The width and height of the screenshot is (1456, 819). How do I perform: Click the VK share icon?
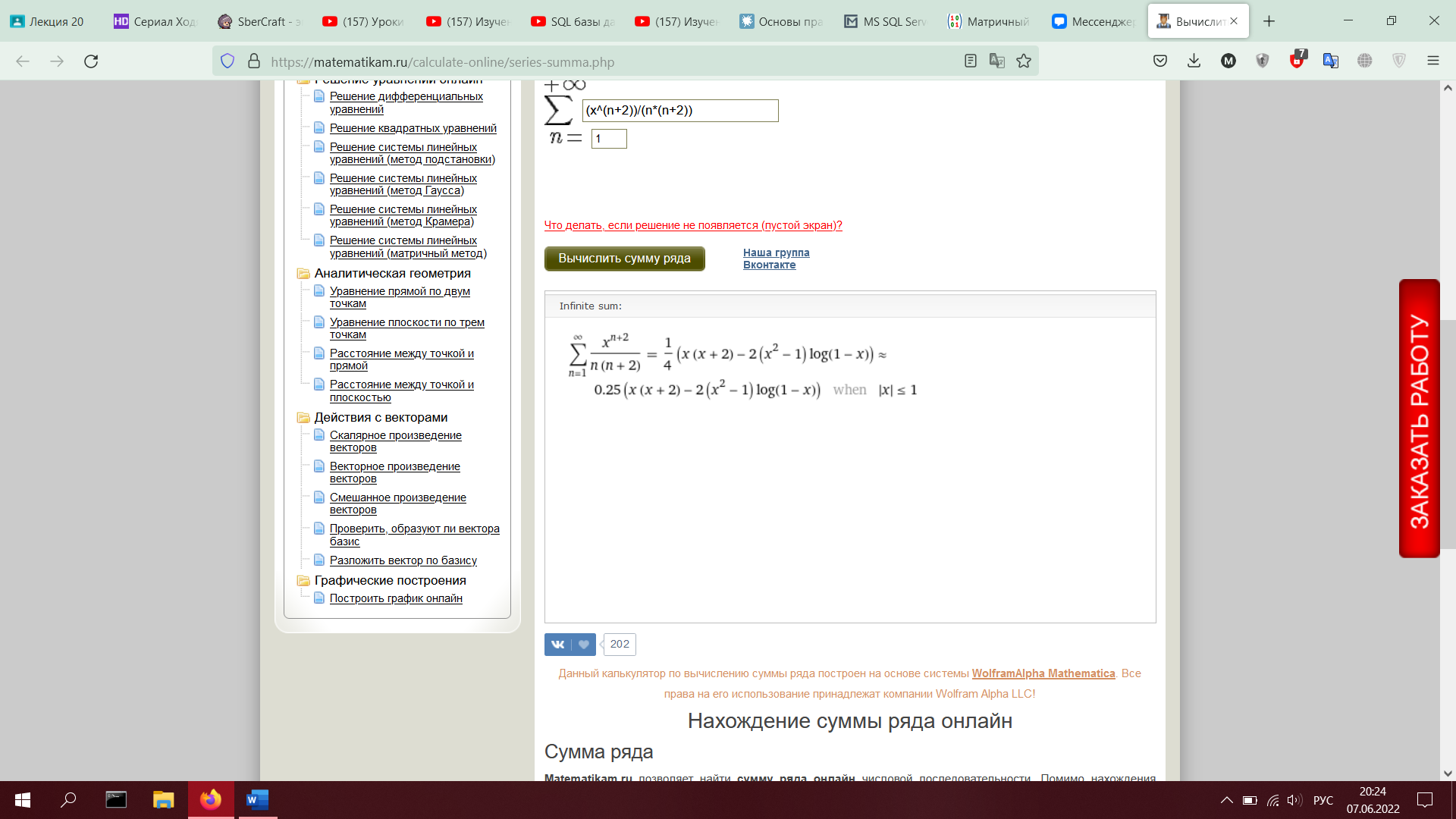click(557, 645)
